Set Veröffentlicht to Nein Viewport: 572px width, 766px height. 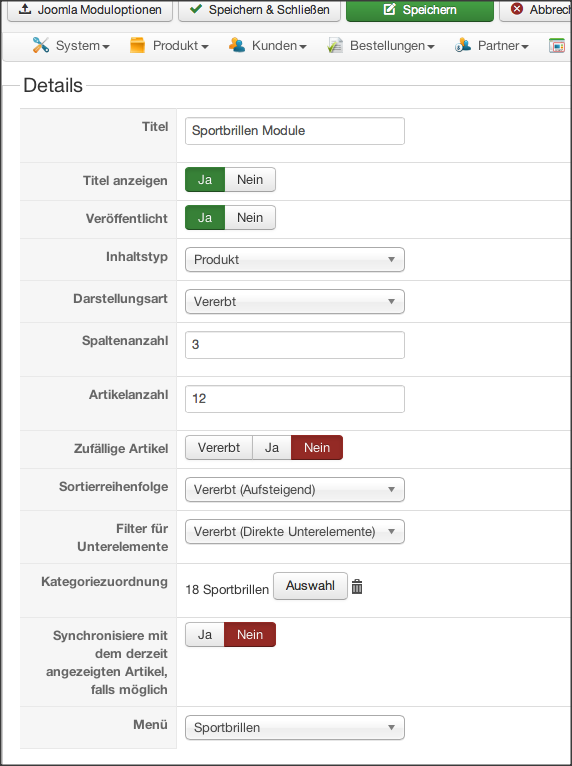click(x=250, y=218)
